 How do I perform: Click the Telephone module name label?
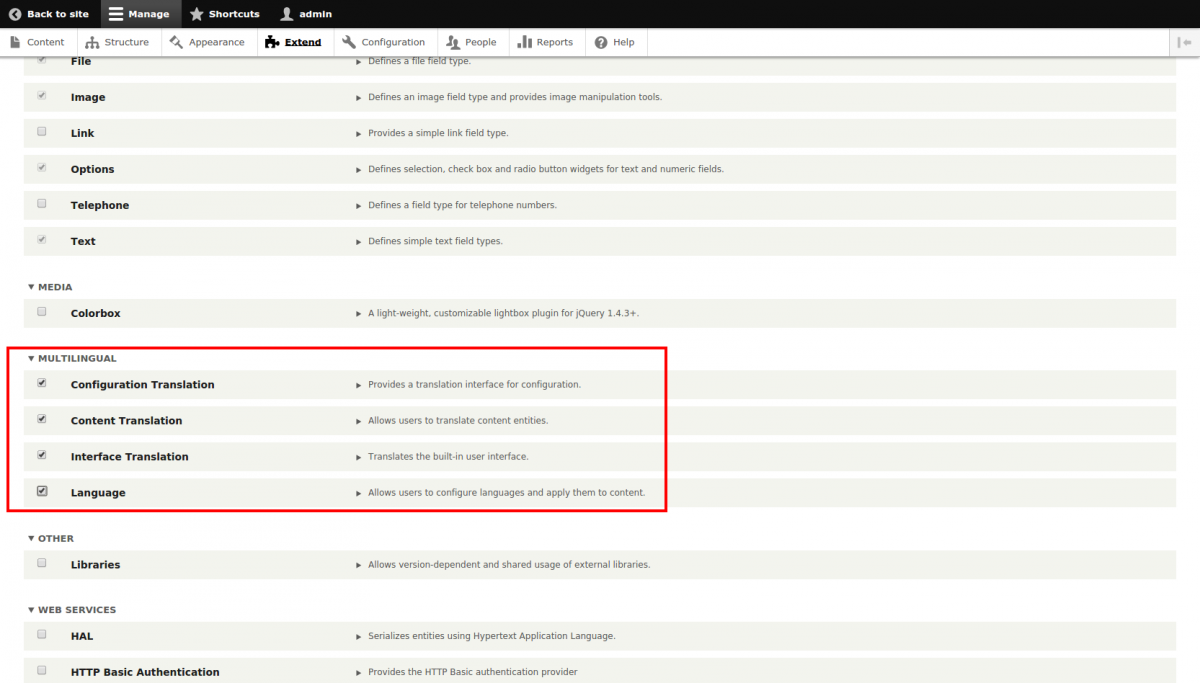coord(100,205)
